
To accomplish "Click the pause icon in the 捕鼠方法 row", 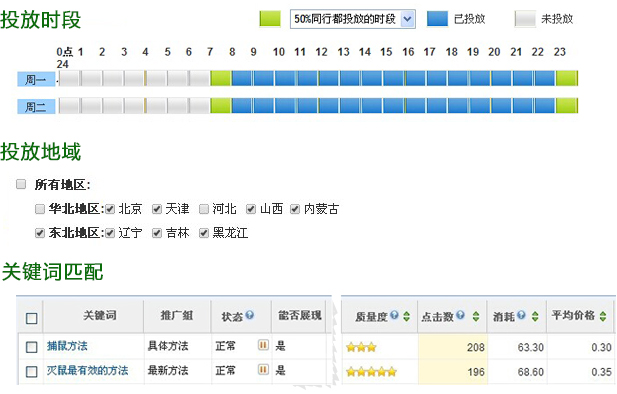I will click(x=263, y=345).
